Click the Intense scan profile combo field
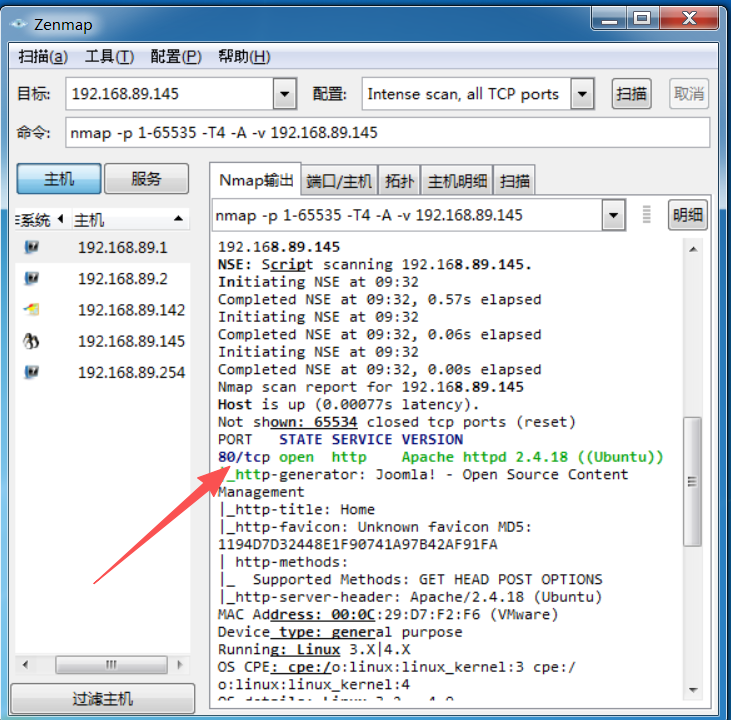This screenshot has width=731, height=720. pos(466,94)
